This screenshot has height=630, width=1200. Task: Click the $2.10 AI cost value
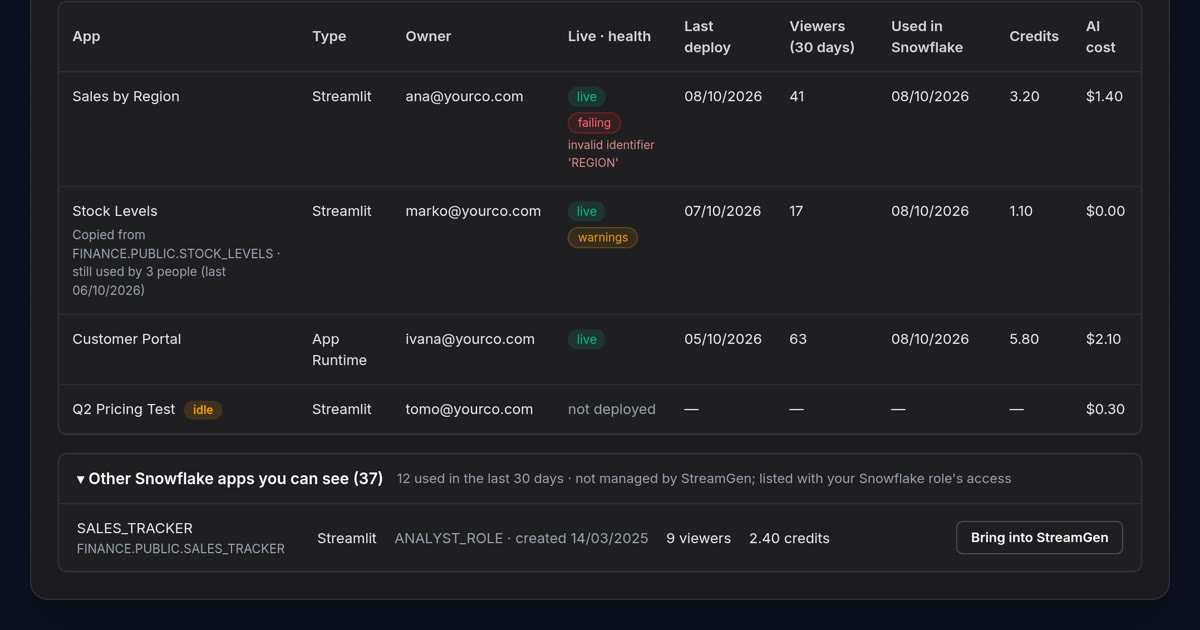pyautogui.click(x=1104, y=340)
